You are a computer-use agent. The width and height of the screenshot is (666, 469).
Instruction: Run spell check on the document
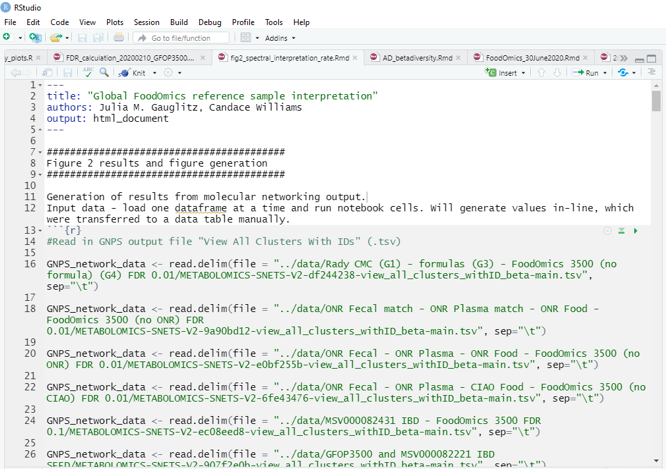pos(88,72)
